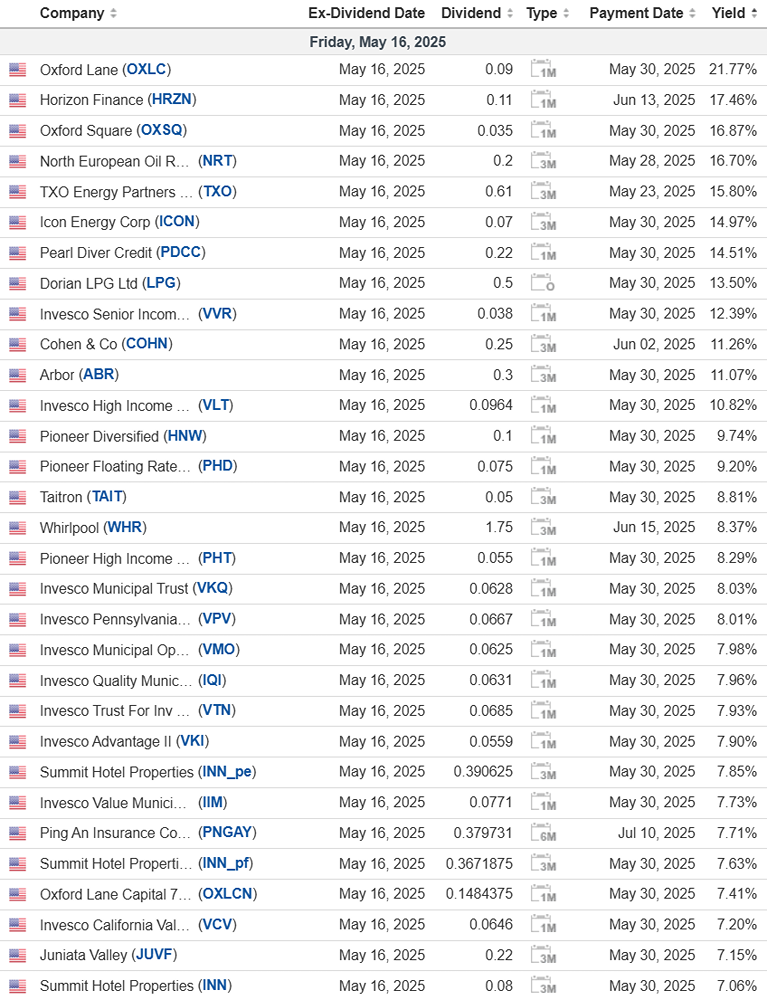Click the flag icon next to Arbor
This screenshot has width=767, height=1000.
click(17, 375)
